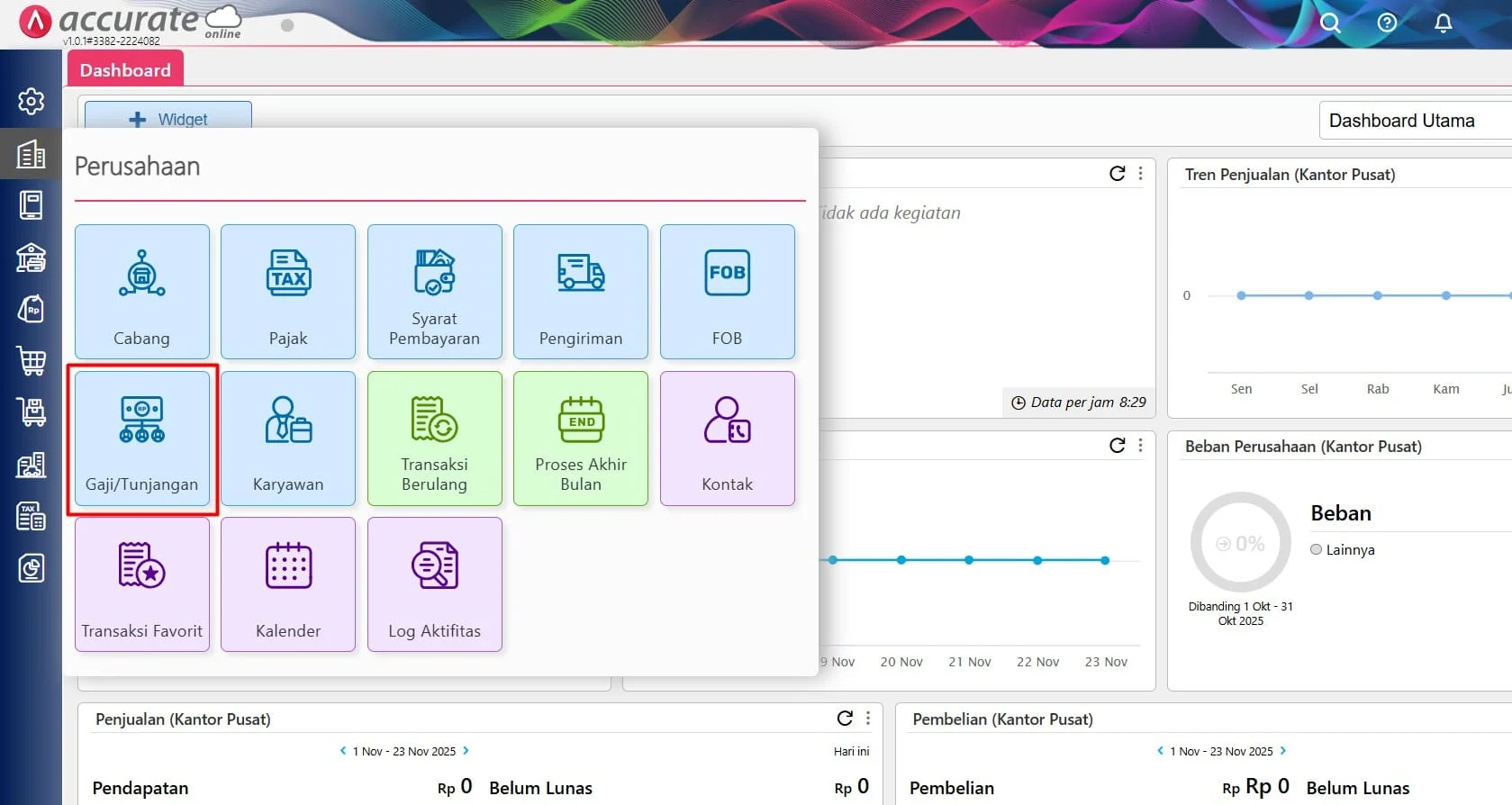This screenshot has height=805, width=1512.
Task: Open the Dashboard Utama dropdown
Action: pyautogui.click(x=1414, y=121)
